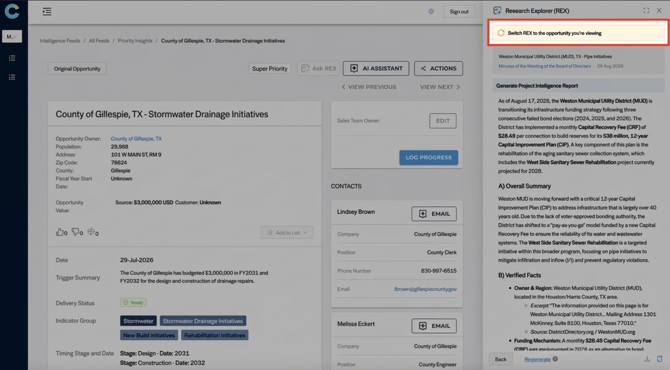The height and width of the screenshot is (370, 670).
Task: Click the 29-Jul-2026 date value
Action: 137,260
